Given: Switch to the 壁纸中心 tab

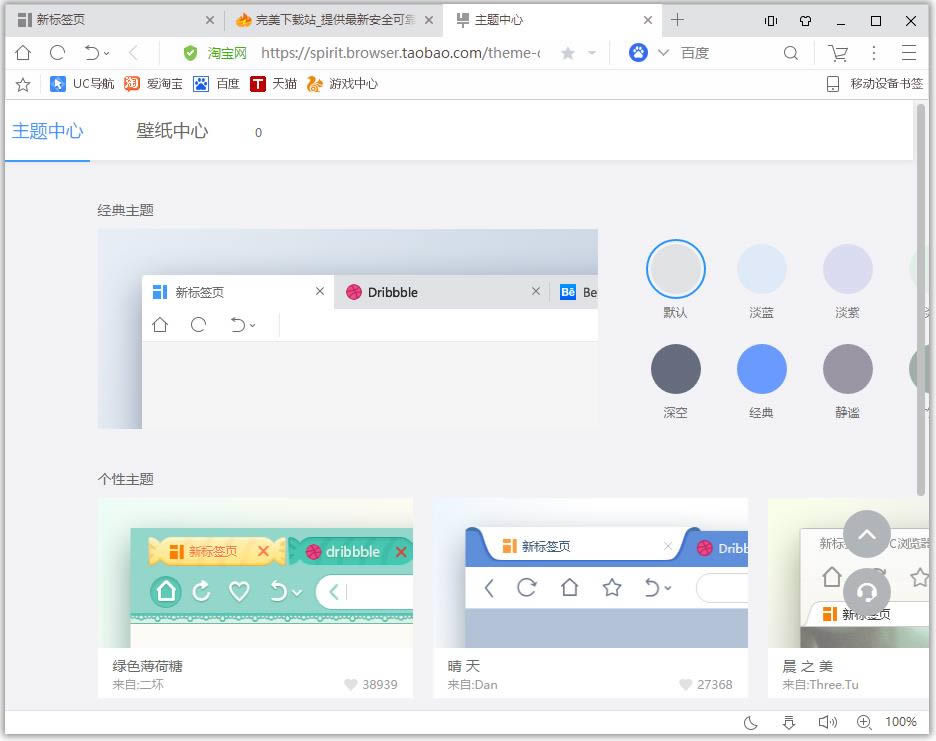Looking at the screenshot, I should click(172, 131).
